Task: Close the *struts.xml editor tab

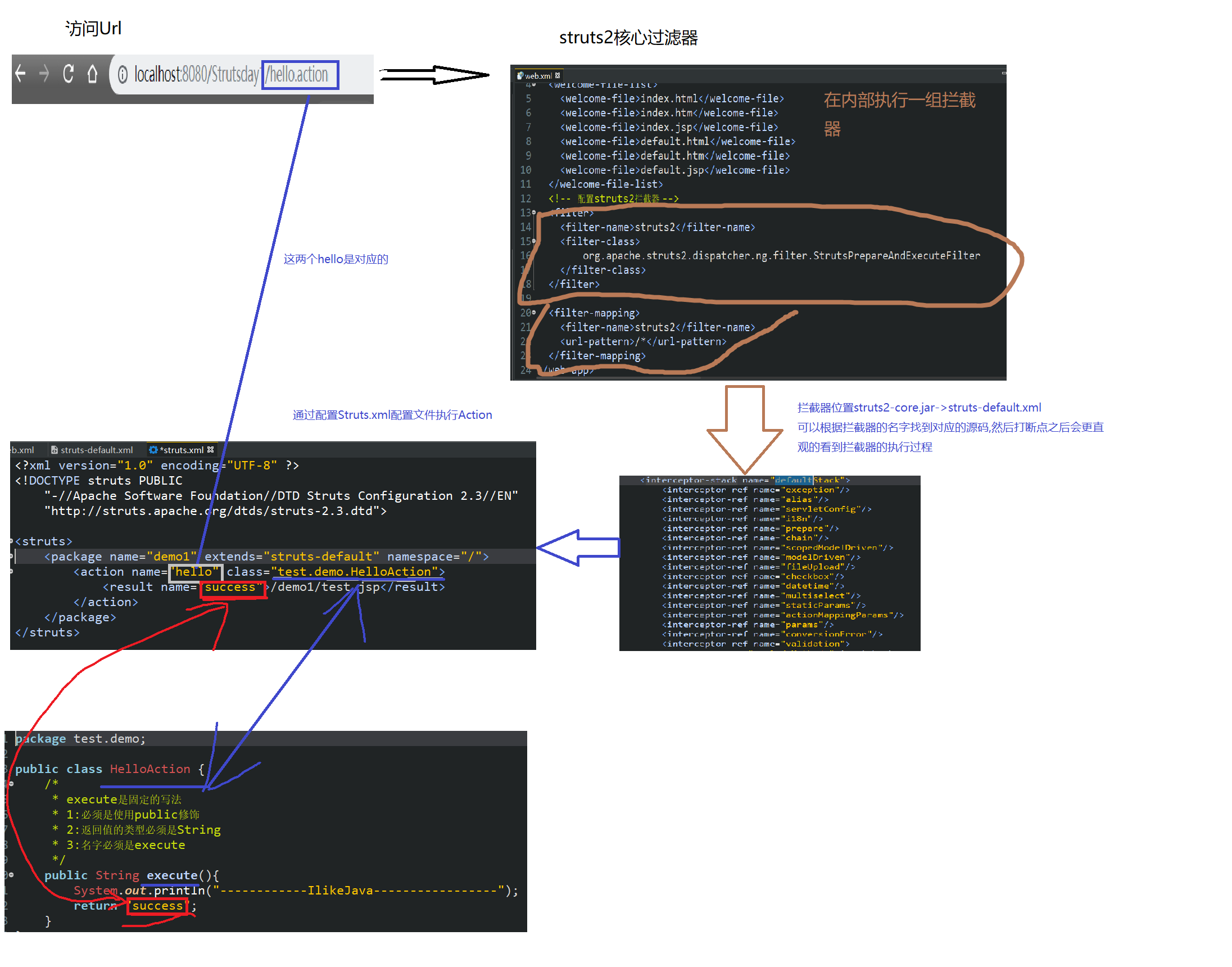Action: click(x=211, y=450)
